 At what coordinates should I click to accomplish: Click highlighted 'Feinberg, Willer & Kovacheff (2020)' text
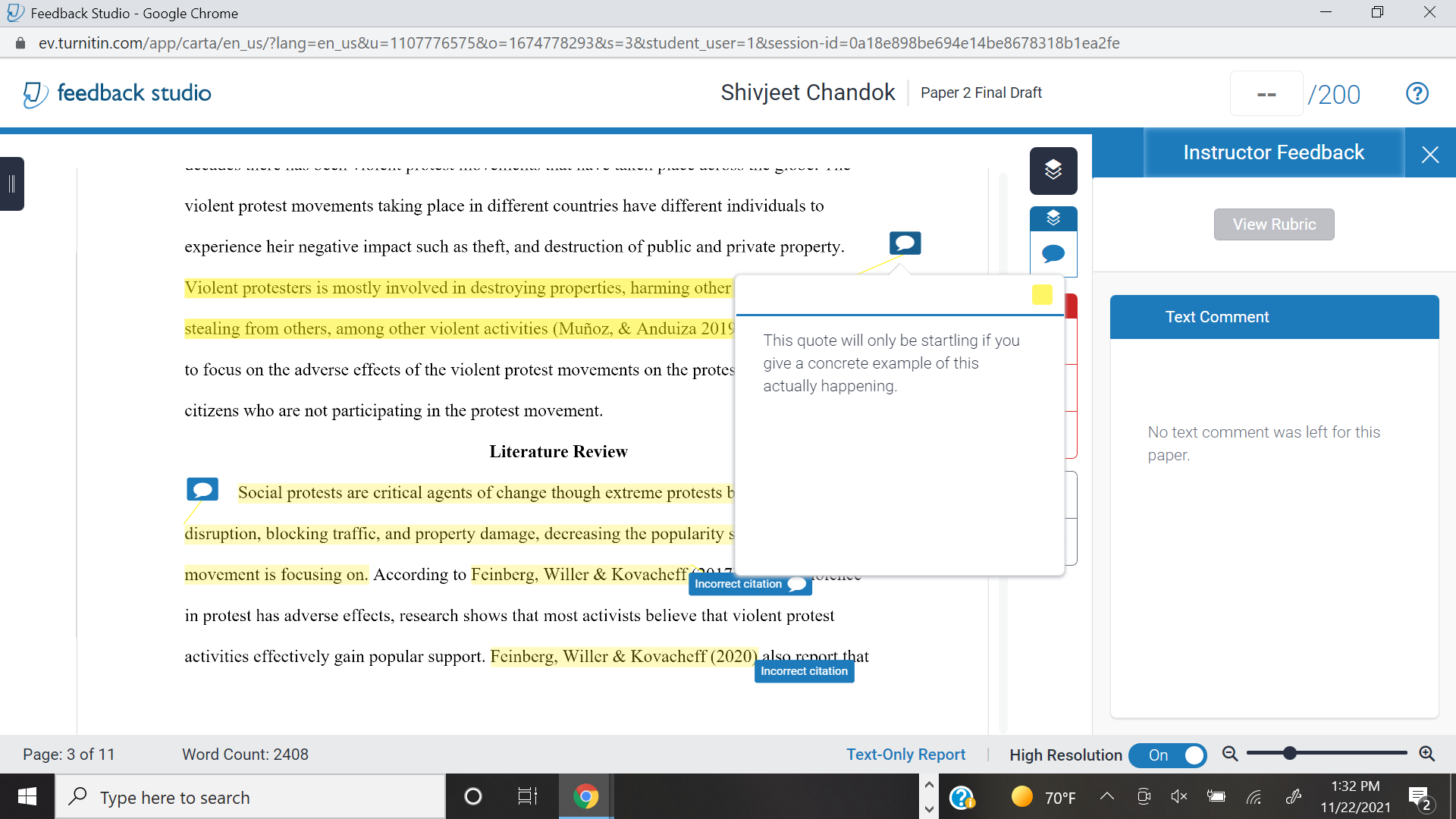(x=623, y=657)
